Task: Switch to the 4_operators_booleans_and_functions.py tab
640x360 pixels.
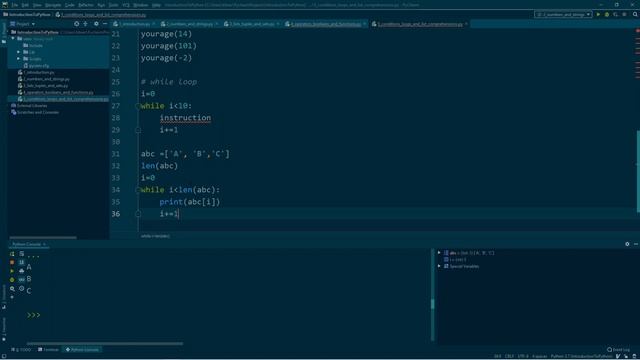Action: click(x=325, y=24)
